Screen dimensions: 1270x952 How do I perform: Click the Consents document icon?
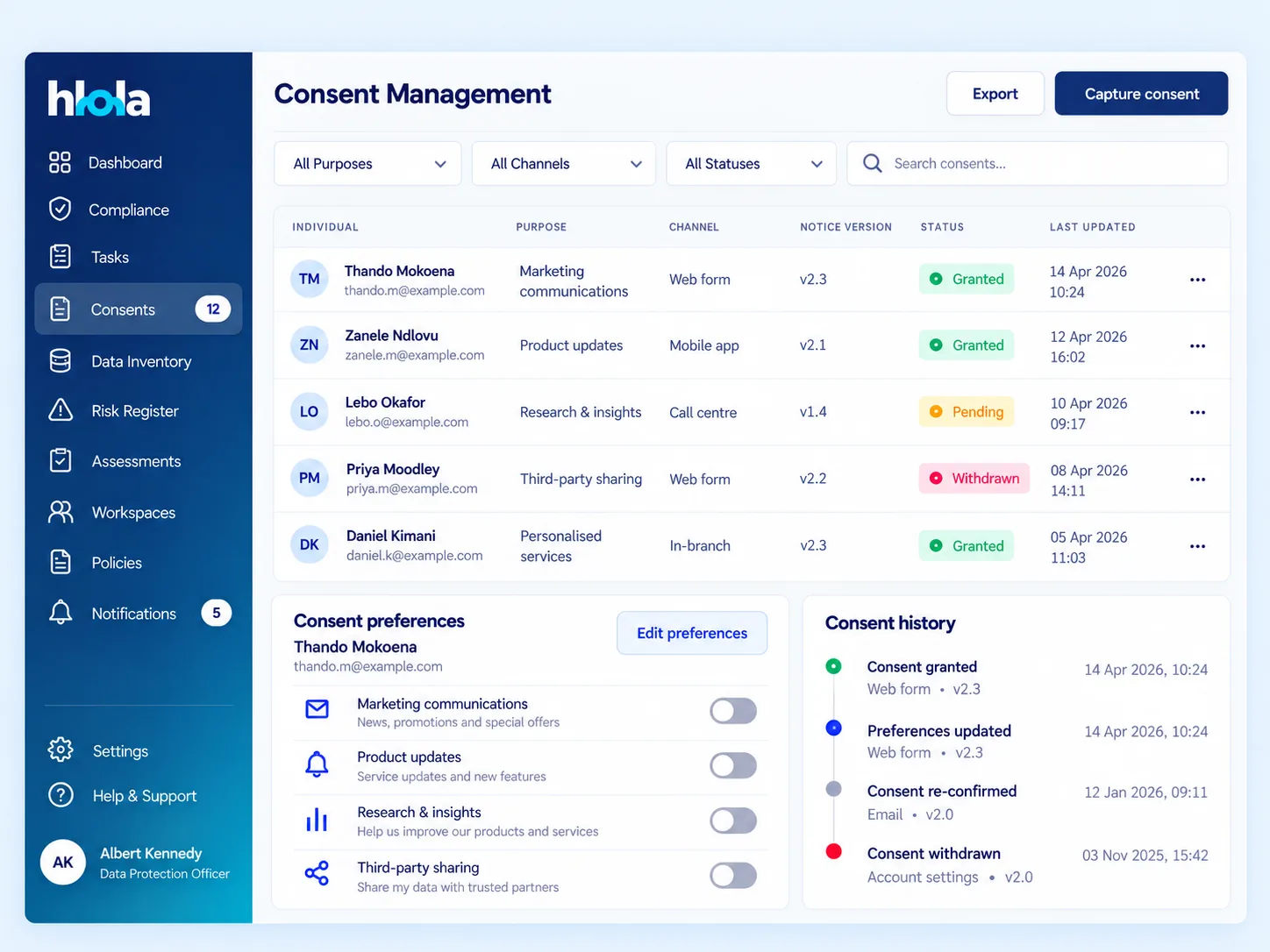[60, 309]
